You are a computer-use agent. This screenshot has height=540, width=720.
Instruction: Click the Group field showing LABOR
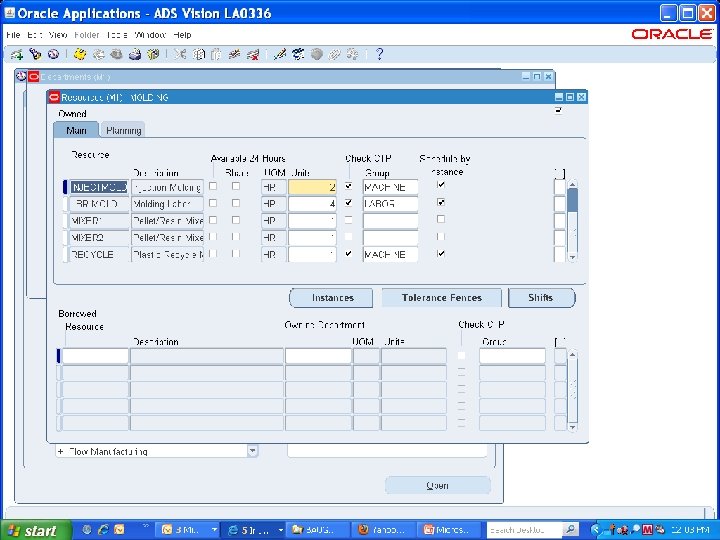(390, 204)
